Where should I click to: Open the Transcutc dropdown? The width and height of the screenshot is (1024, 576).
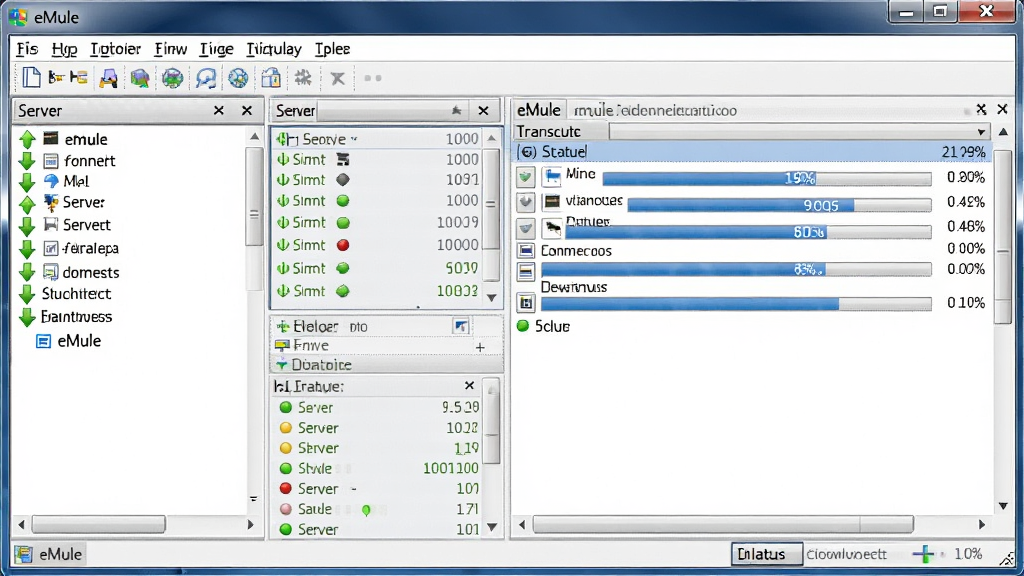pos(981,132)
